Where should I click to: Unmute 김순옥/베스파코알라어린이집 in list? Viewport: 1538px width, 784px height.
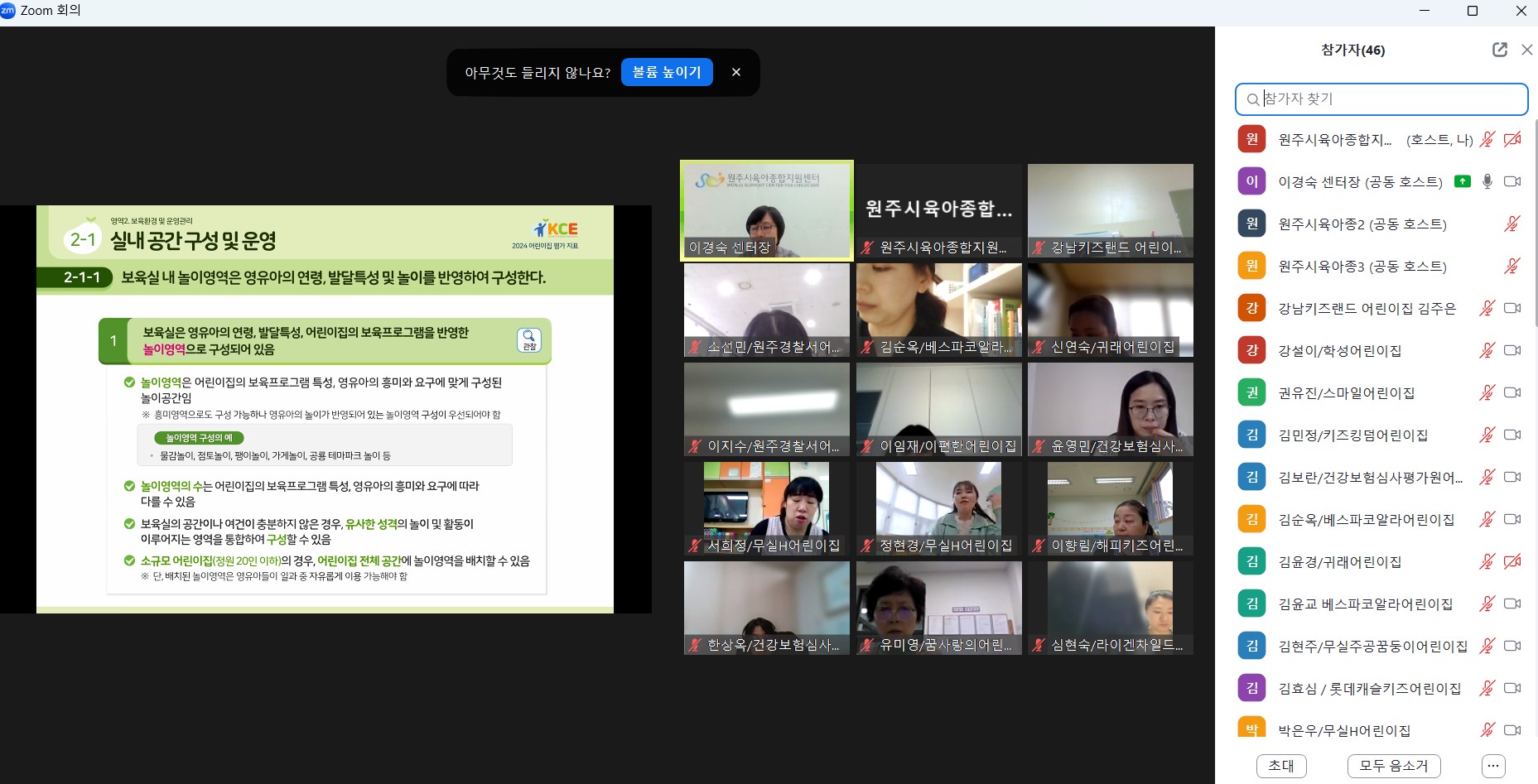coord(1487,519)
